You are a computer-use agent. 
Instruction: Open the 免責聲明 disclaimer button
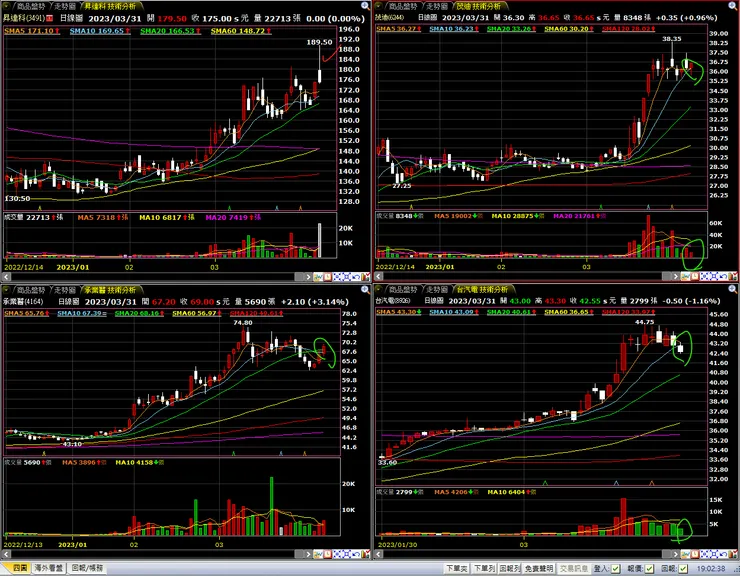538,568
